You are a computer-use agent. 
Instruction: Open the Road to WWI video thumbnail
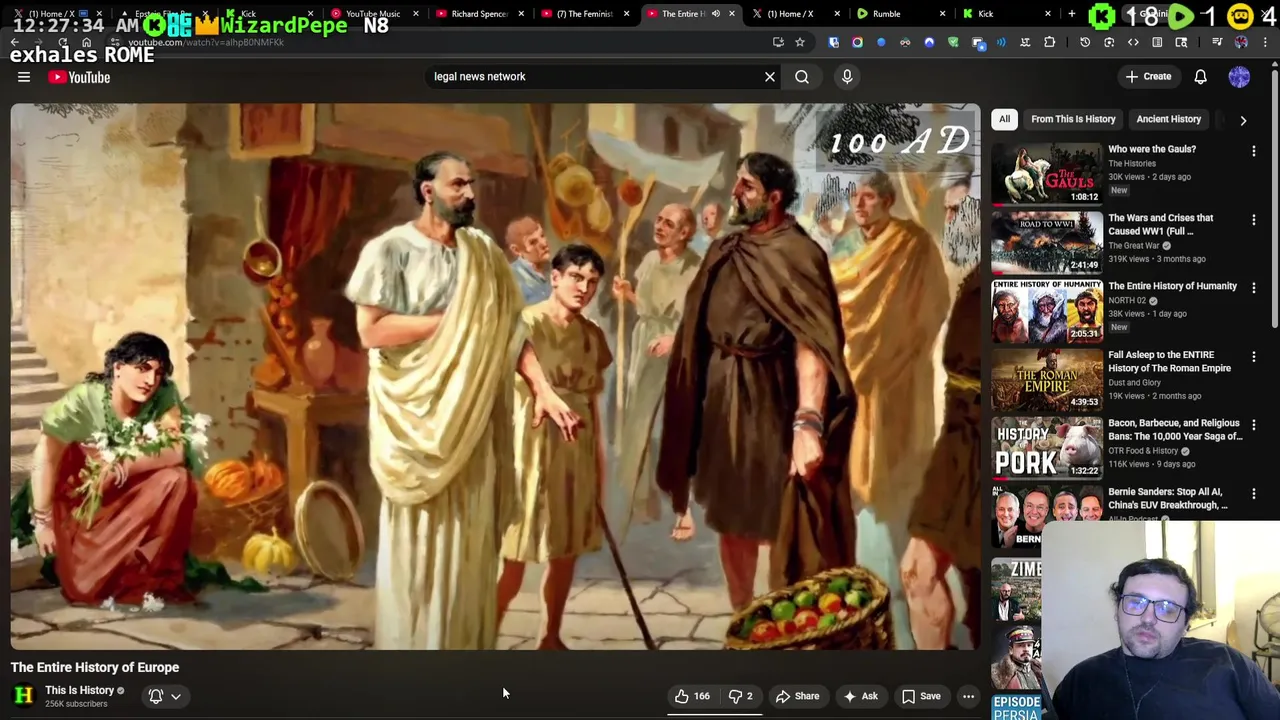pyautogui.click(x=1046, y=242)
